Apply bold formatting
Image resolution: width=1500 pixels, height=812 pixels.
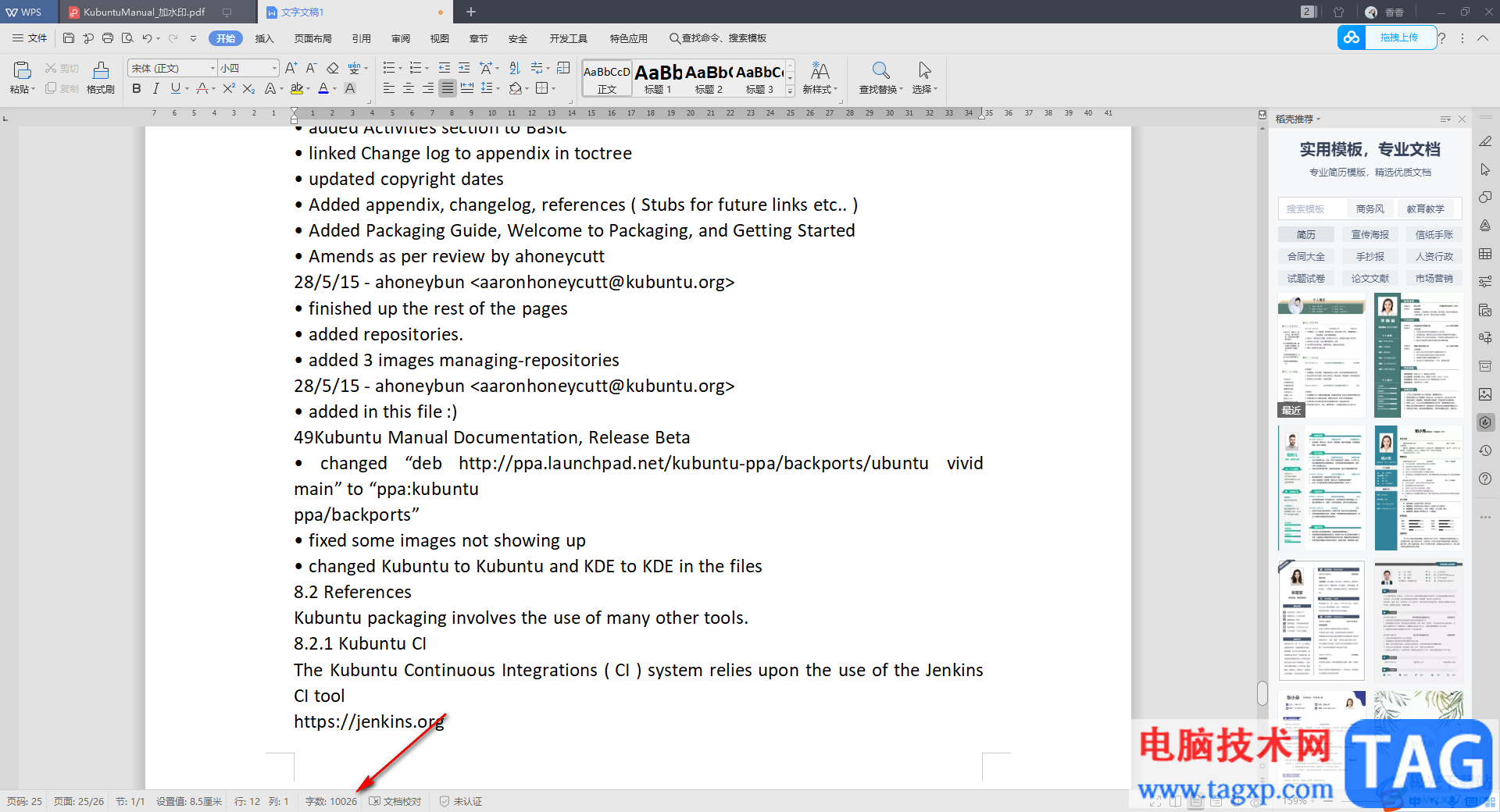[x=137, y=88]
